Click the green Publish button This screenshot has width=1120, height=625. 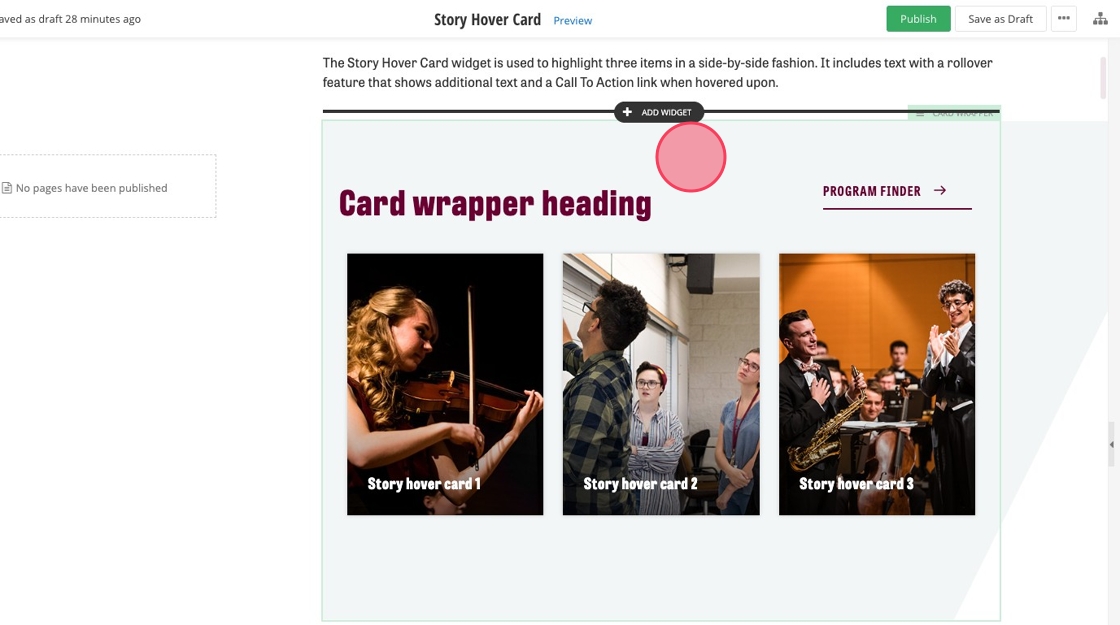tap(918, 19)
